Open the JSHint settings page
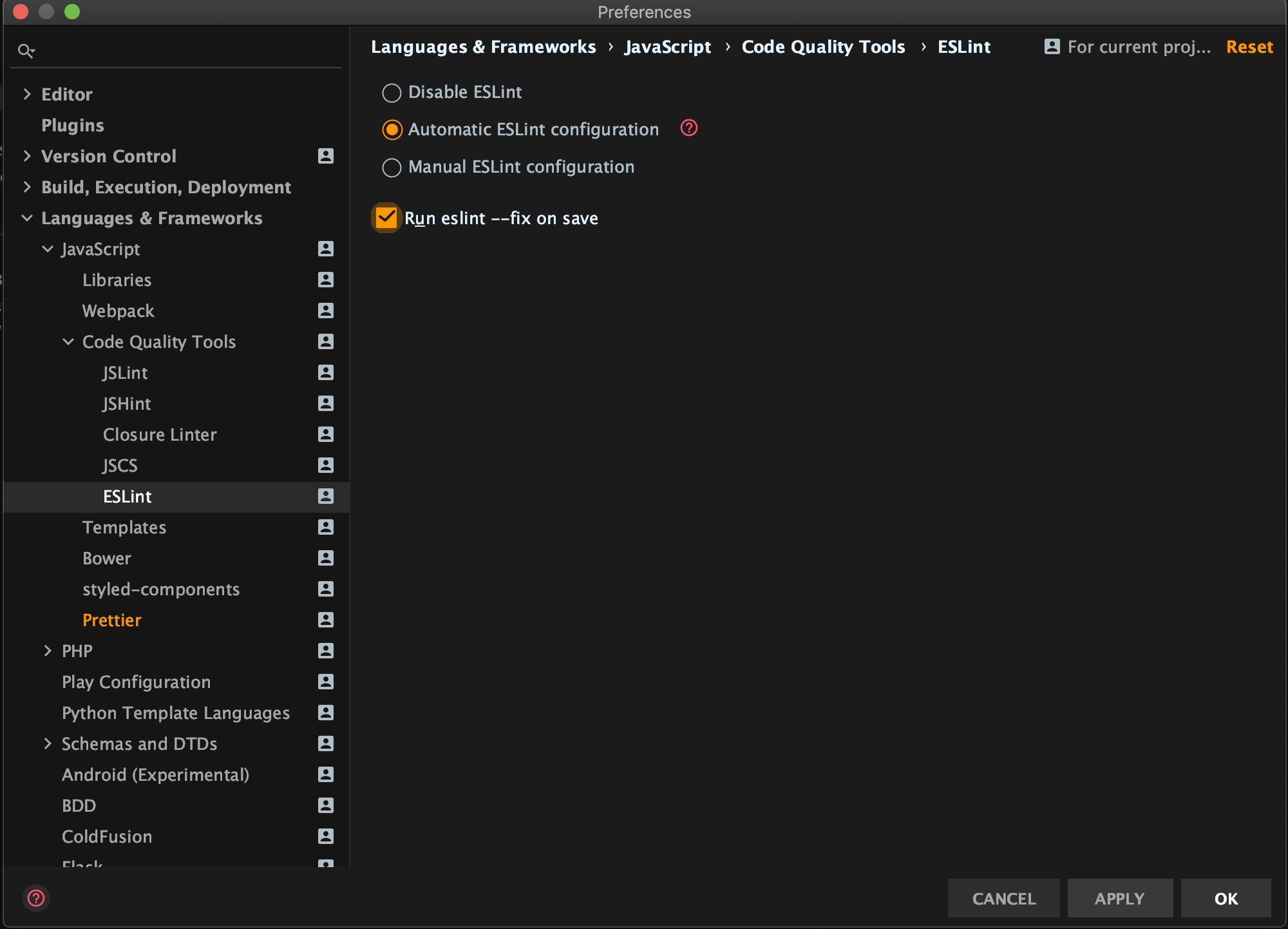 (126, 403)
